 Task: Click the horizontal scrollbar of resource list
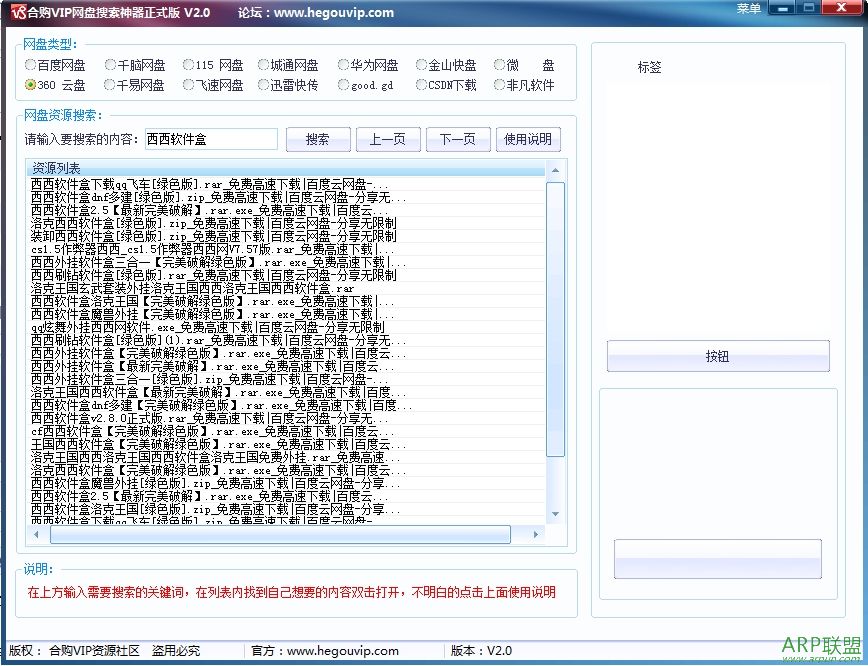pos(280,535)
